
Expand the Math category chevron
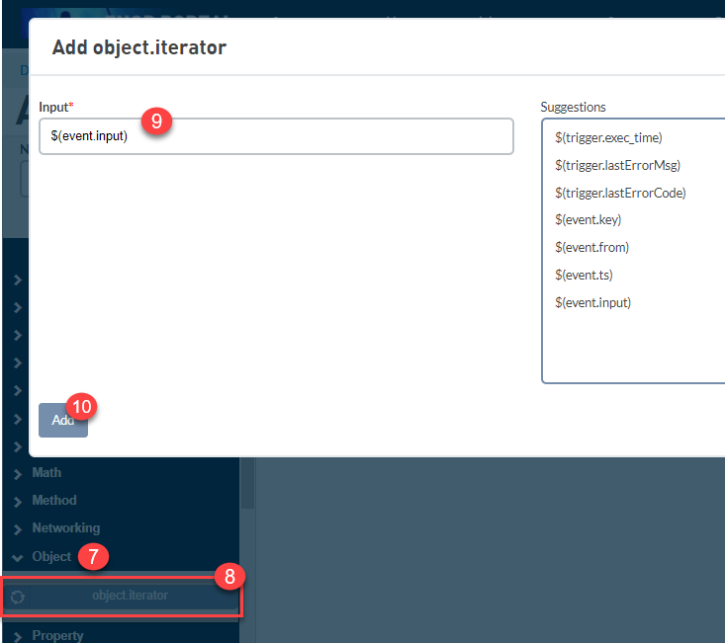(x=18, y=474)
